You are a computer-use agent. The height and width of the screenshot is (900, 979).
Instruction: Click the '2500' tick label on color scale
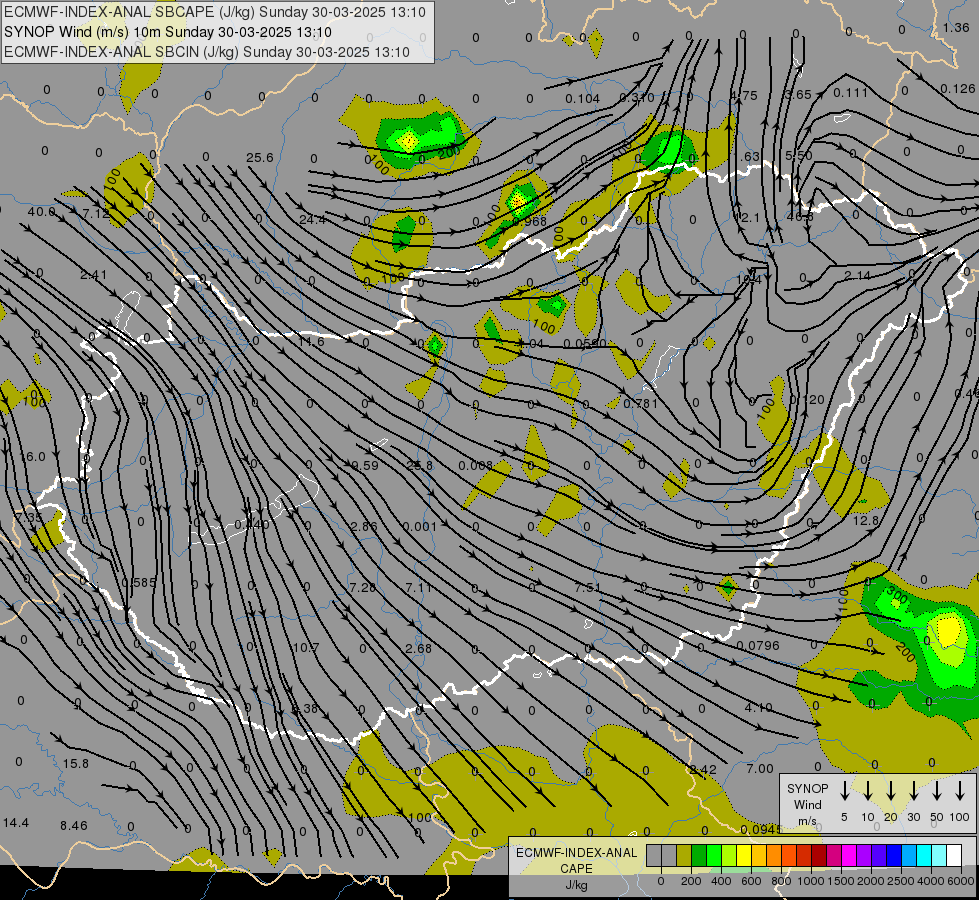coord(900,881)
